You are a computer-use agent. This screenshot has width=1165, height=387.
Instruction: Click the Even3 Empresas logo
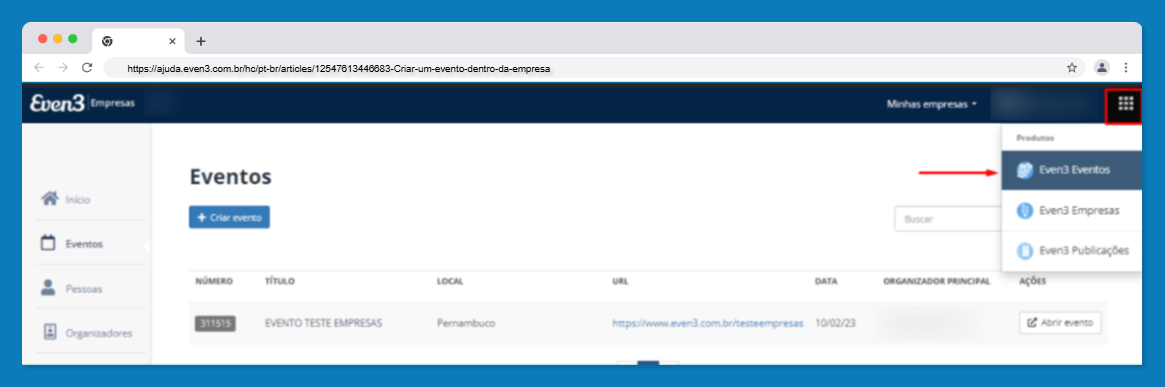[x=82, y=103]
